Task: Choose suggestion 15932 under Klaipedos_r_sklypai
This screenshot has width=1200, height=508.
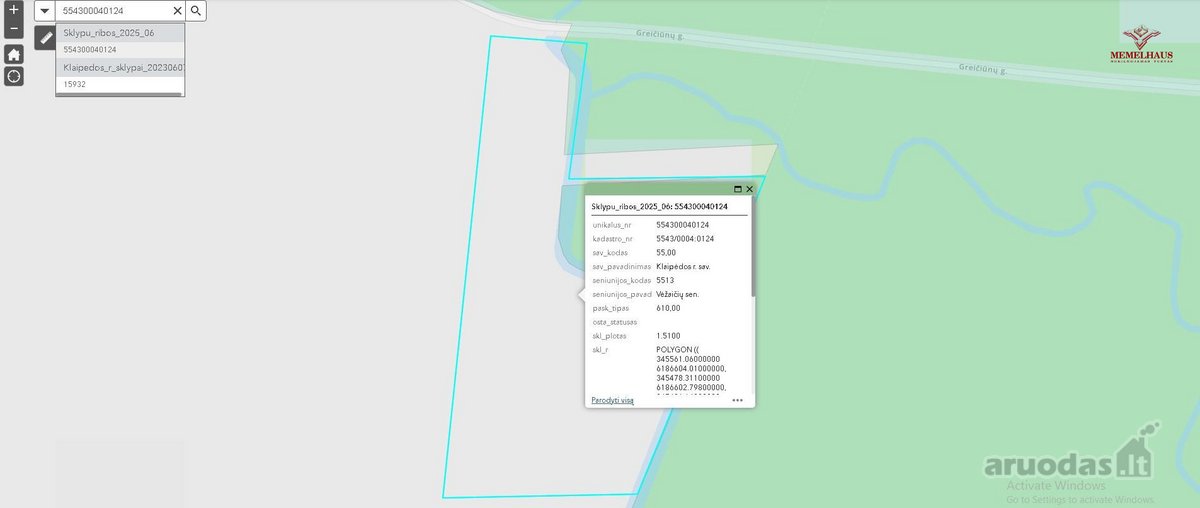Action: [120, 84]
